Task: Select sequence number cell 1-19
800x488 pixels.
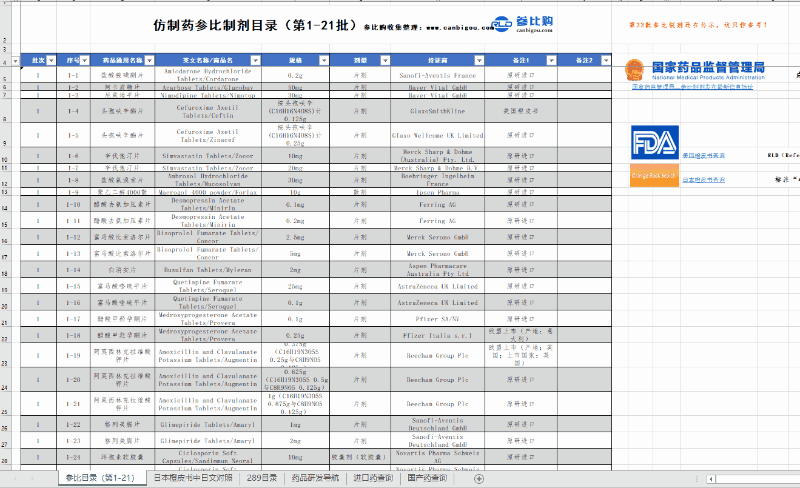Action: coord(73,355)
